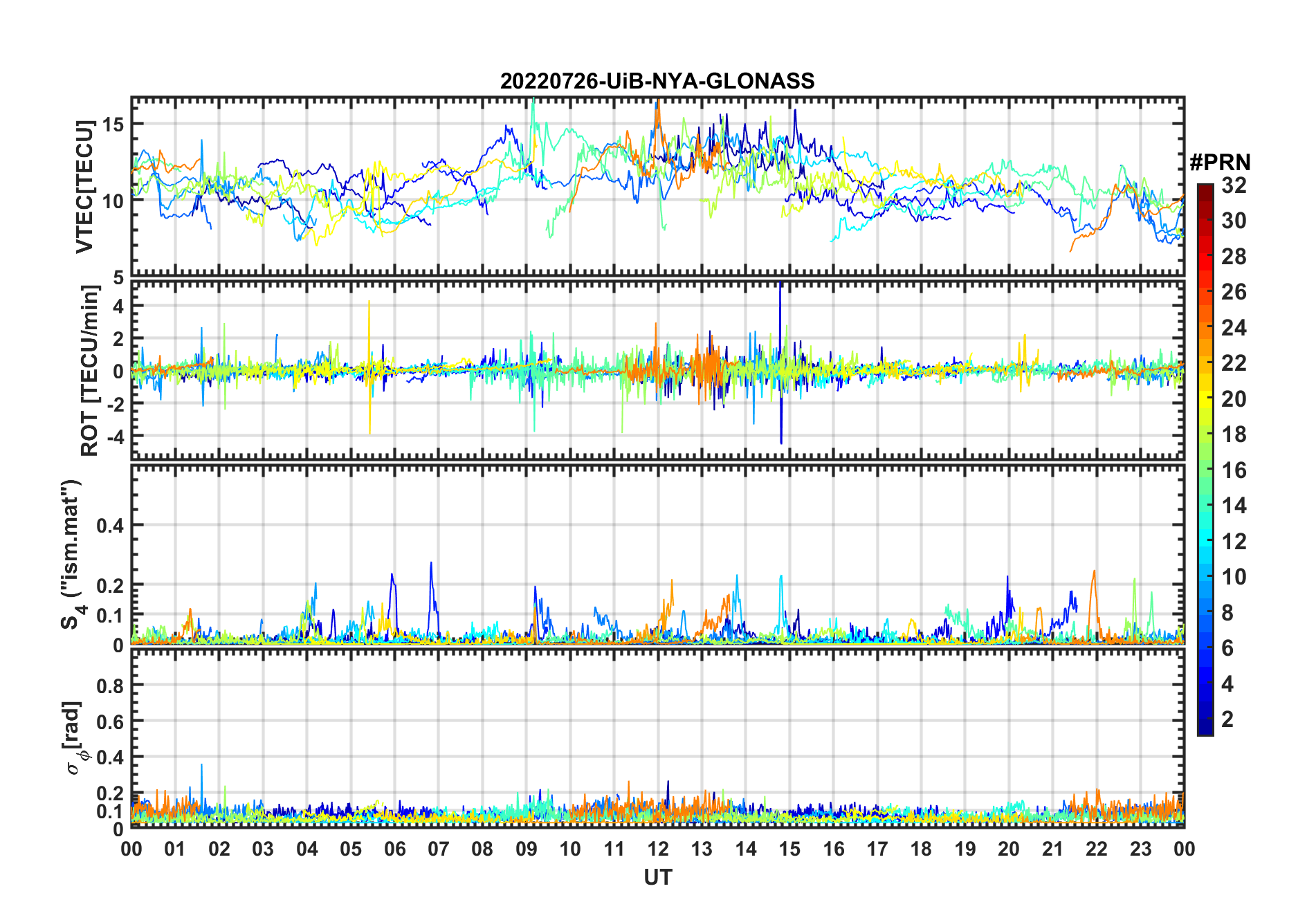1316x920 pixels.
Task: Click x-axis hour tick label 07
Action: point(439,849)
